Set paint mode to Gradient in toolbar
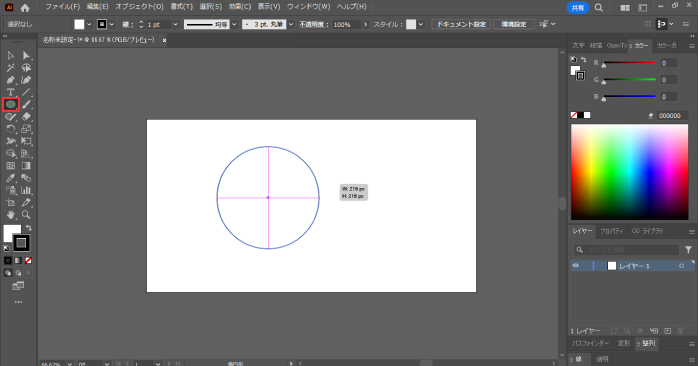This screenshot has width=698, height=366. pyautogui.click(x=18, y=260)
